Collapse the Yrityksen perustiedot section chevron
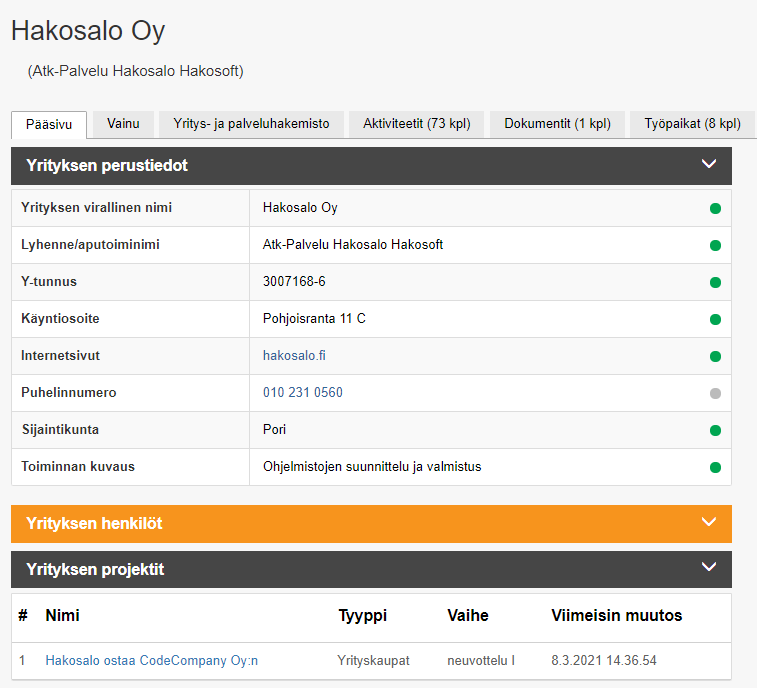 [x=708, y=164]
